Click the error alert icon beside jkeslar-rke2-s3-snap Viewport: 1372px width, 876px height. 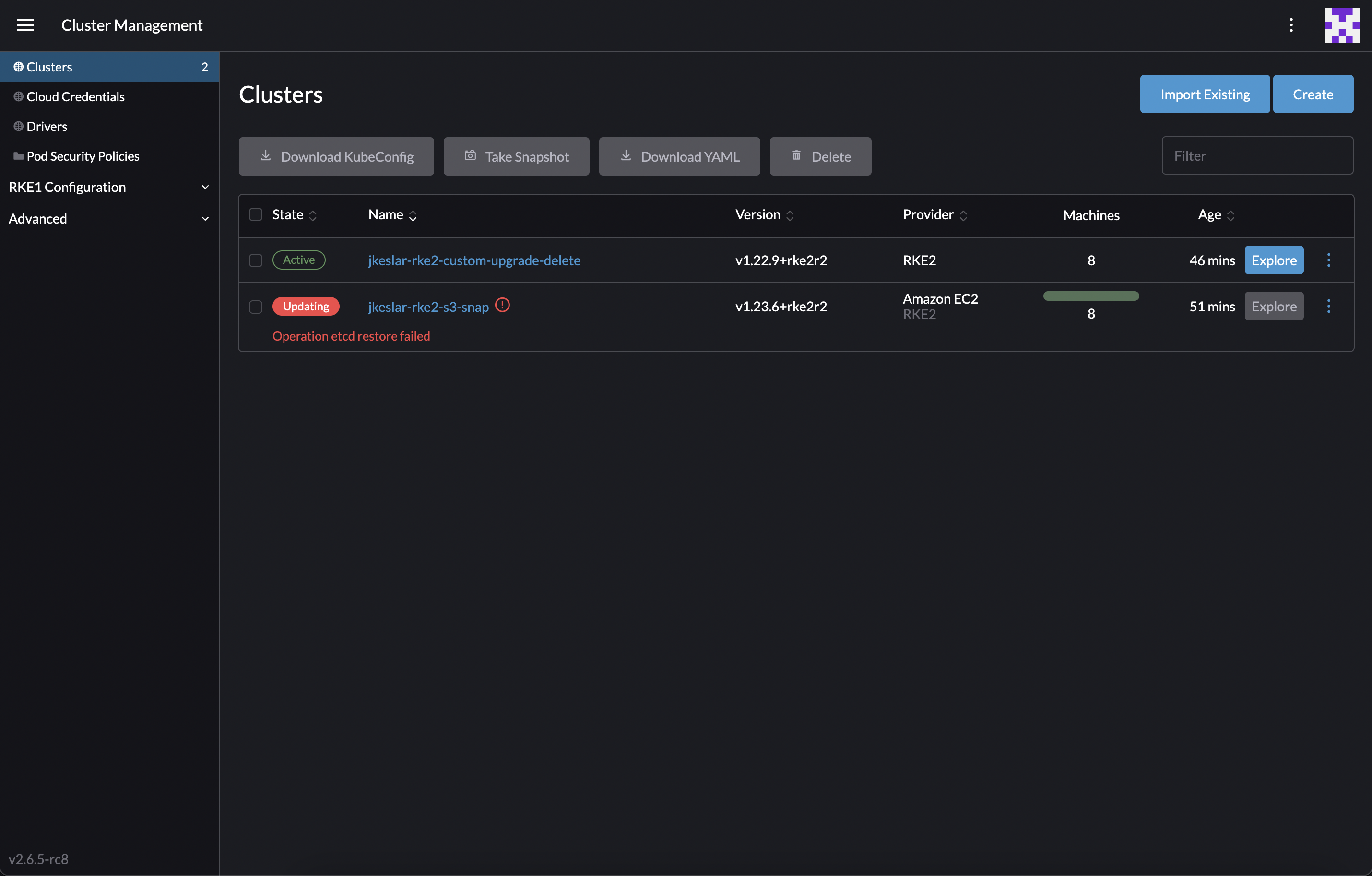pos(503,305)
